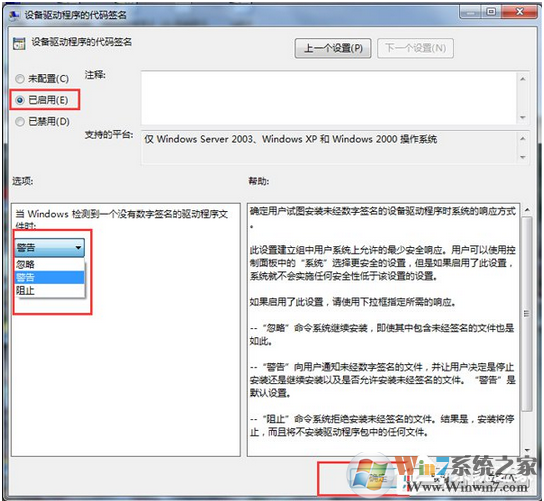Click the supported platforms text line
Image resolution: width=544 pixels, height=501 pixels.
(291, 139)
